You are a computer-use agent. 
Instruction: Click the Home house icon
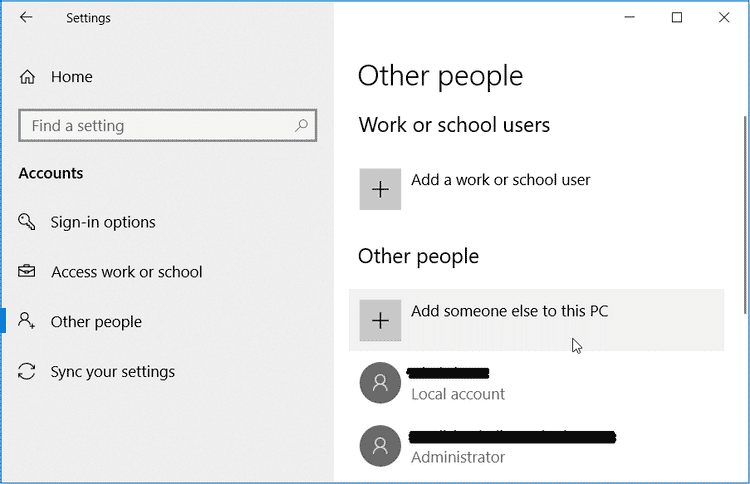(28, 77)
